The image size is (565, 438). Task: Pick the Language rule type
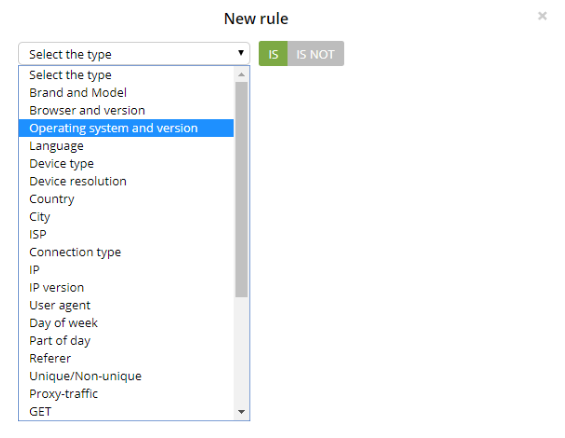pos(126,146)
